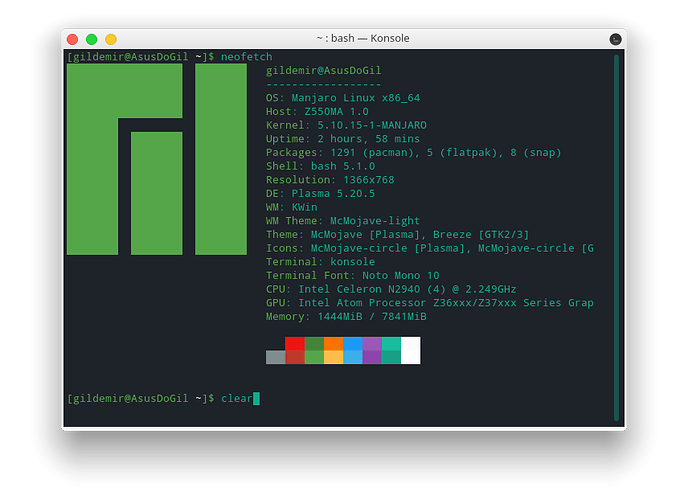The width and height of the screenshot is (688, 500).
Task: Click the gray color block in palette
Action: pyautogui.click(x=276, y=357)
